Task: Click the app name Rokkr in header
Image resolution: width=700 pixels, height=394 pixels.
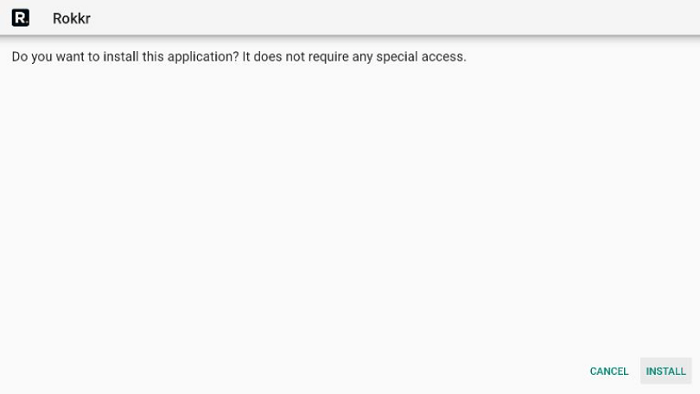Action: click(x=71, y=18)
